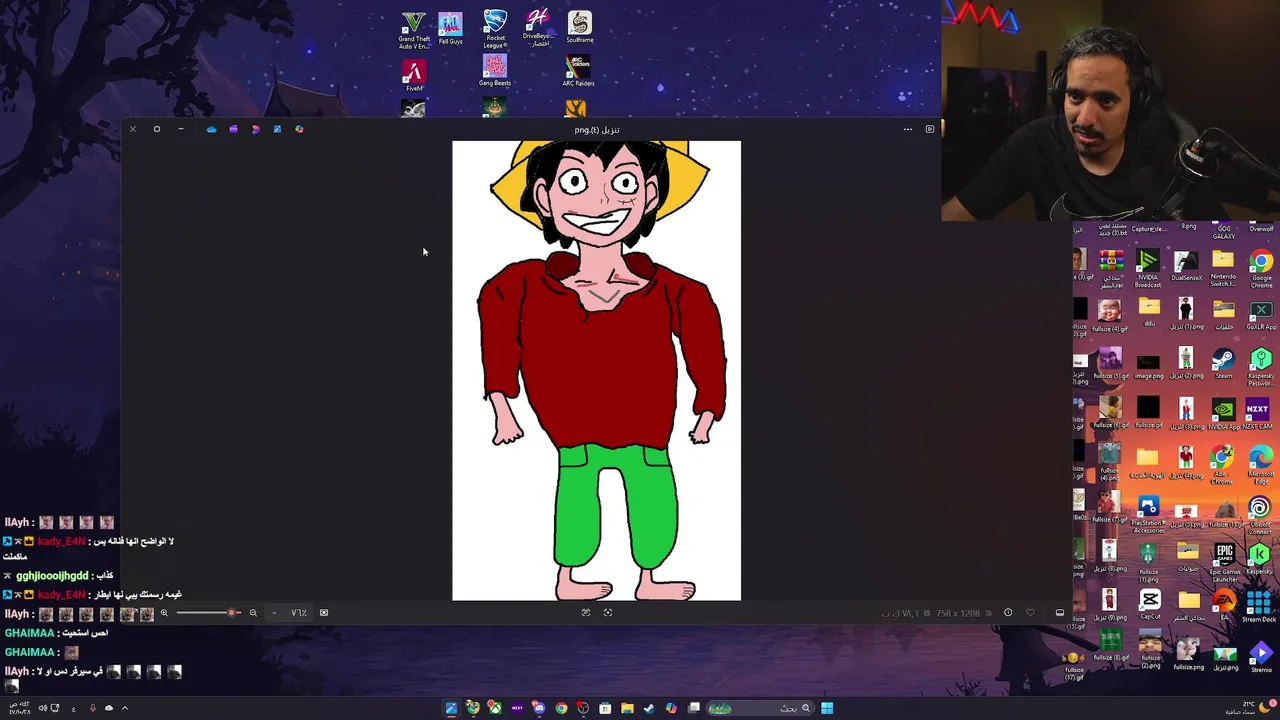
Task: Open Steam desktop shortcut
Action: [1223, 364]
